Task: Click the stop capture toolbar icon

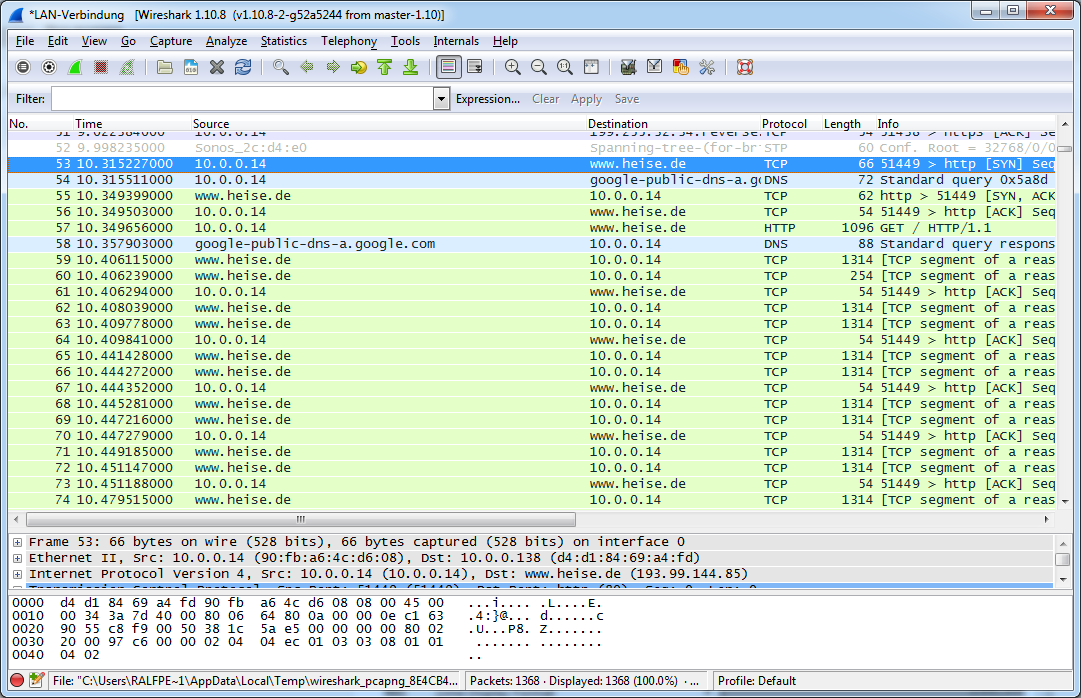Action: pyautogui.click(x=101, y=67)
